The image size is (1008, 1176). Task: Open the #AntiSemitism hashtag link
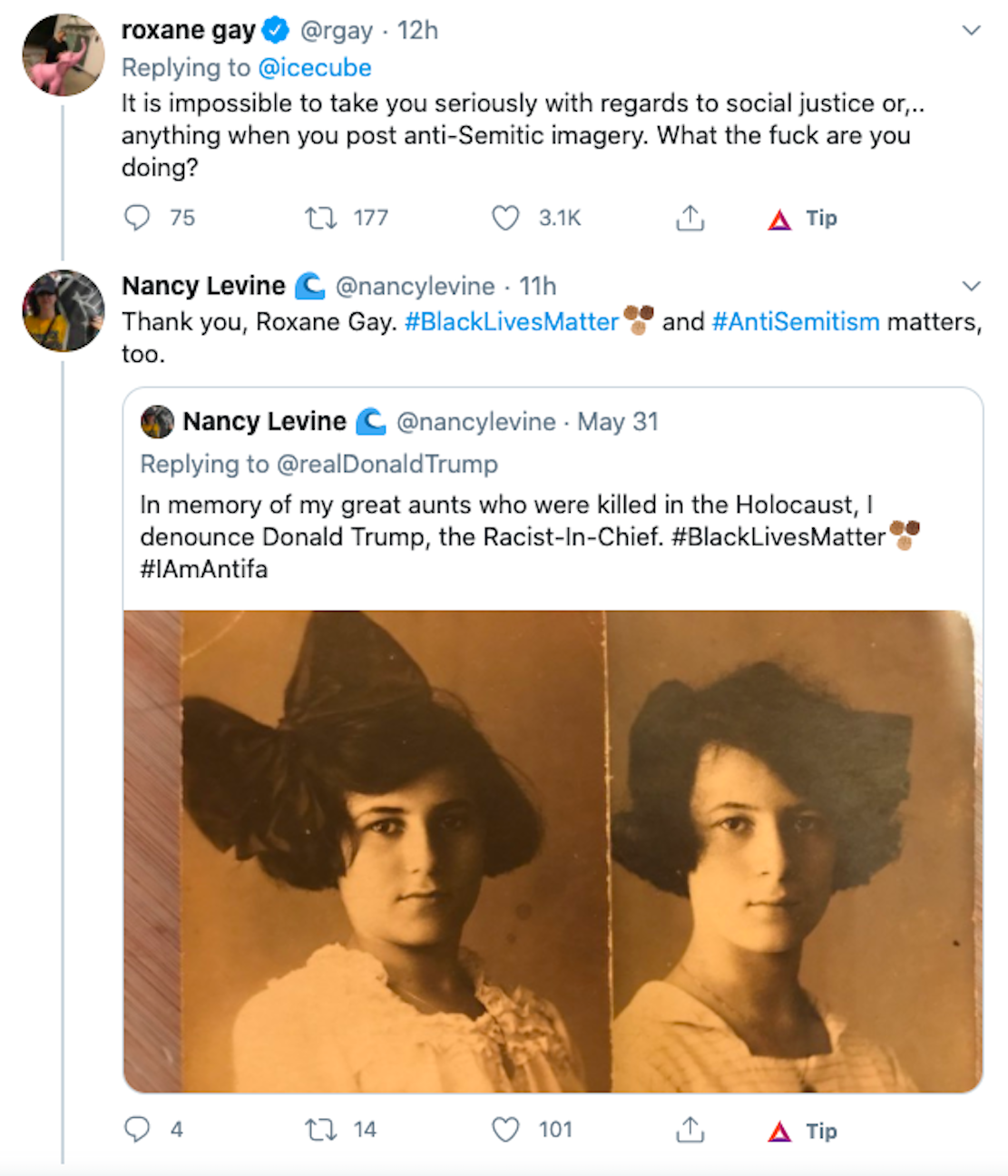coord(796,322)
